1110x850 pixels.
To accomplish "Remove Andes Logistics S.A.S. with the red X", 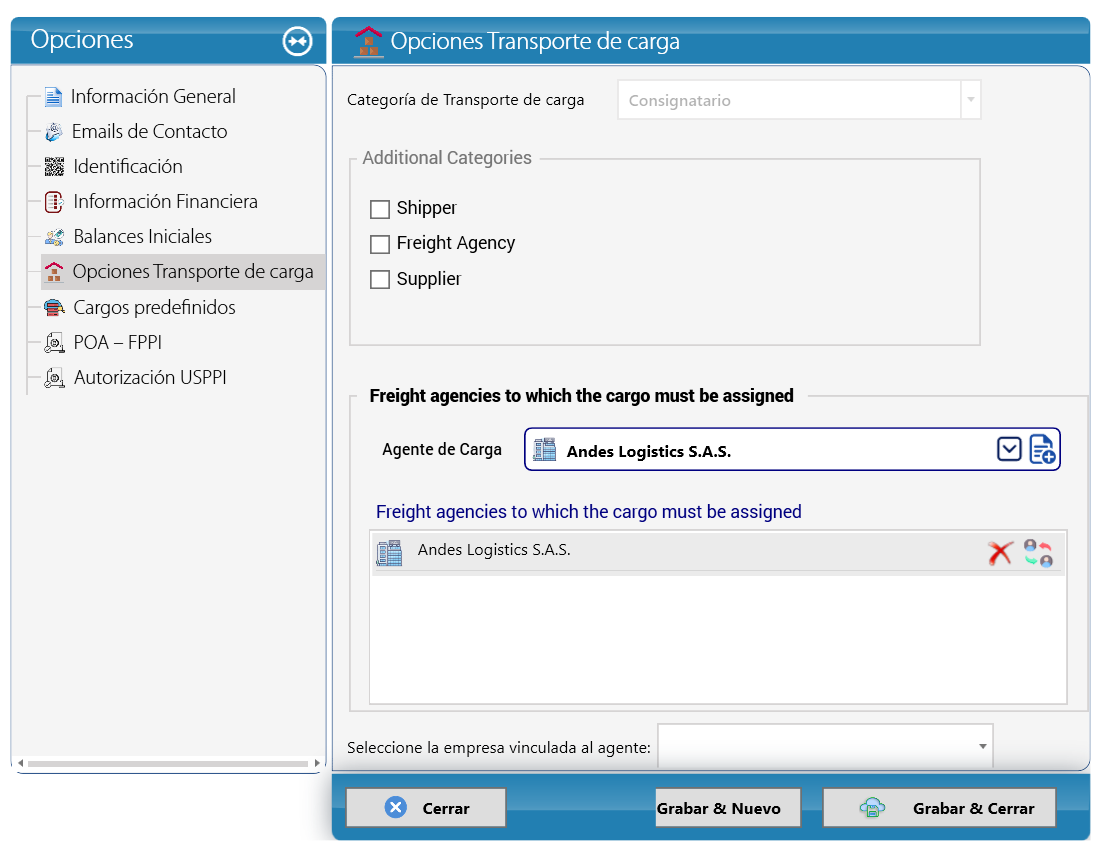I will (1000, 553).
